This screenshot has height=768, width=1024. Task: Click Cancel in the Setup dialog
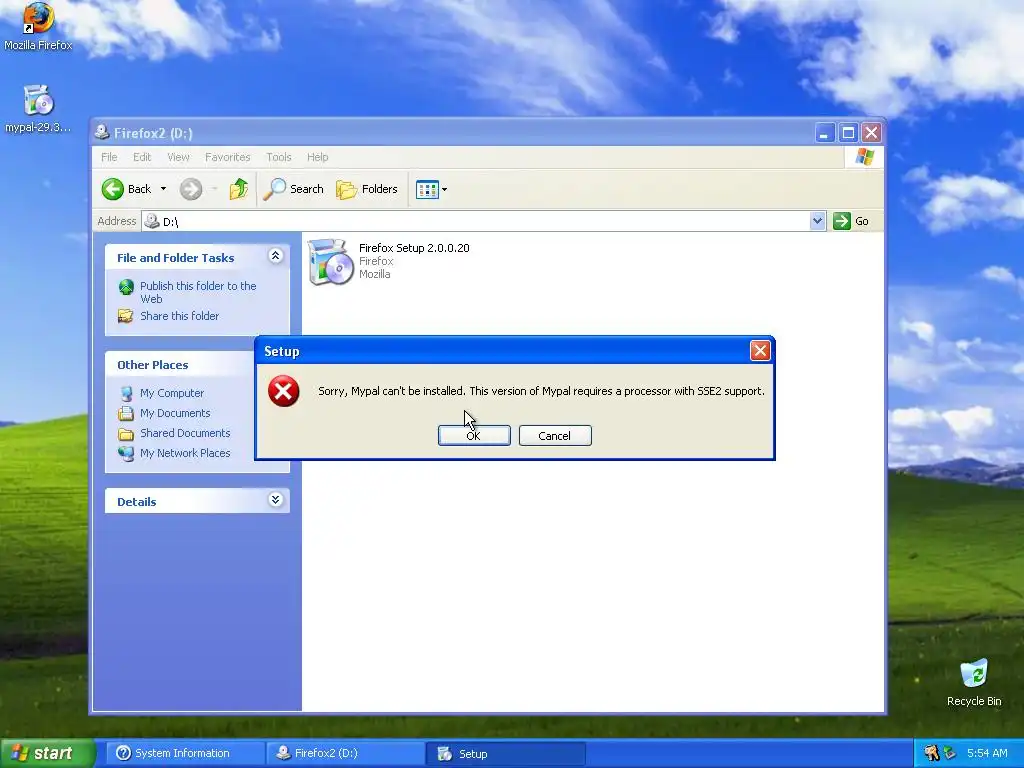tap(555, 436)
